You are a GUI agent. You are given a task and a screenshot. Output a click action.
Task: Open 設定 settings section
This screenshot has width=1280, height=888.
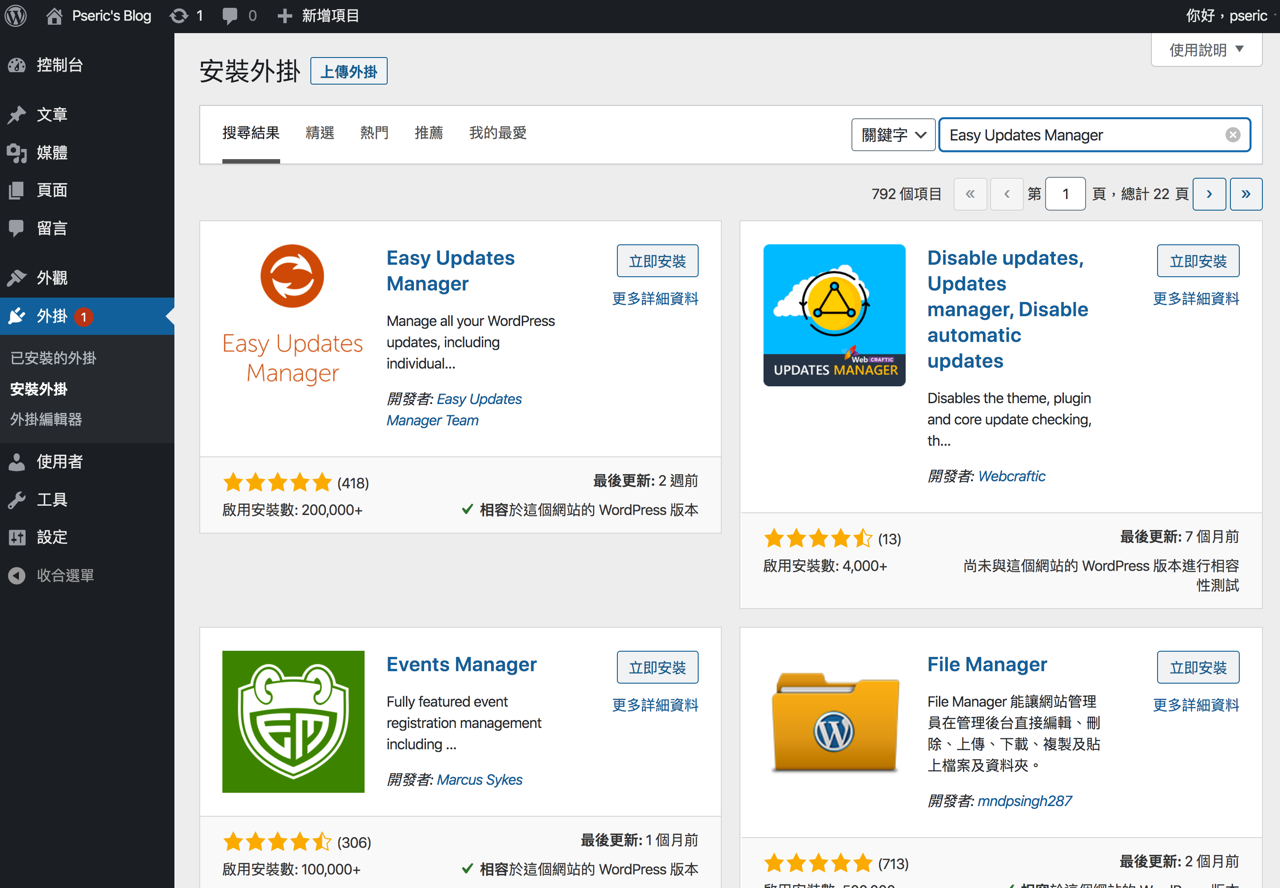(87, 538)
